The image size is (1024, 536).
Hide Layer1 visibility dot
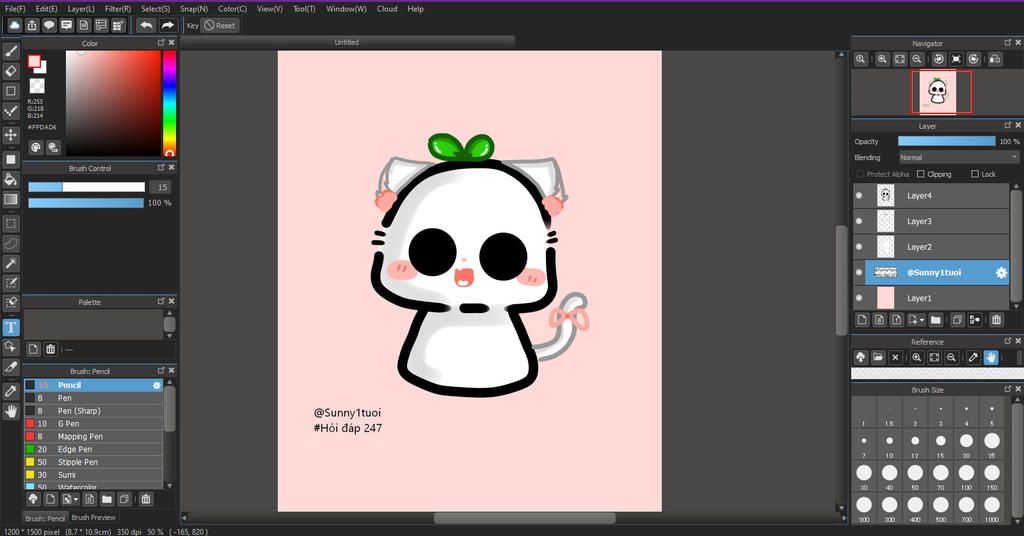(x=859, y=298)
